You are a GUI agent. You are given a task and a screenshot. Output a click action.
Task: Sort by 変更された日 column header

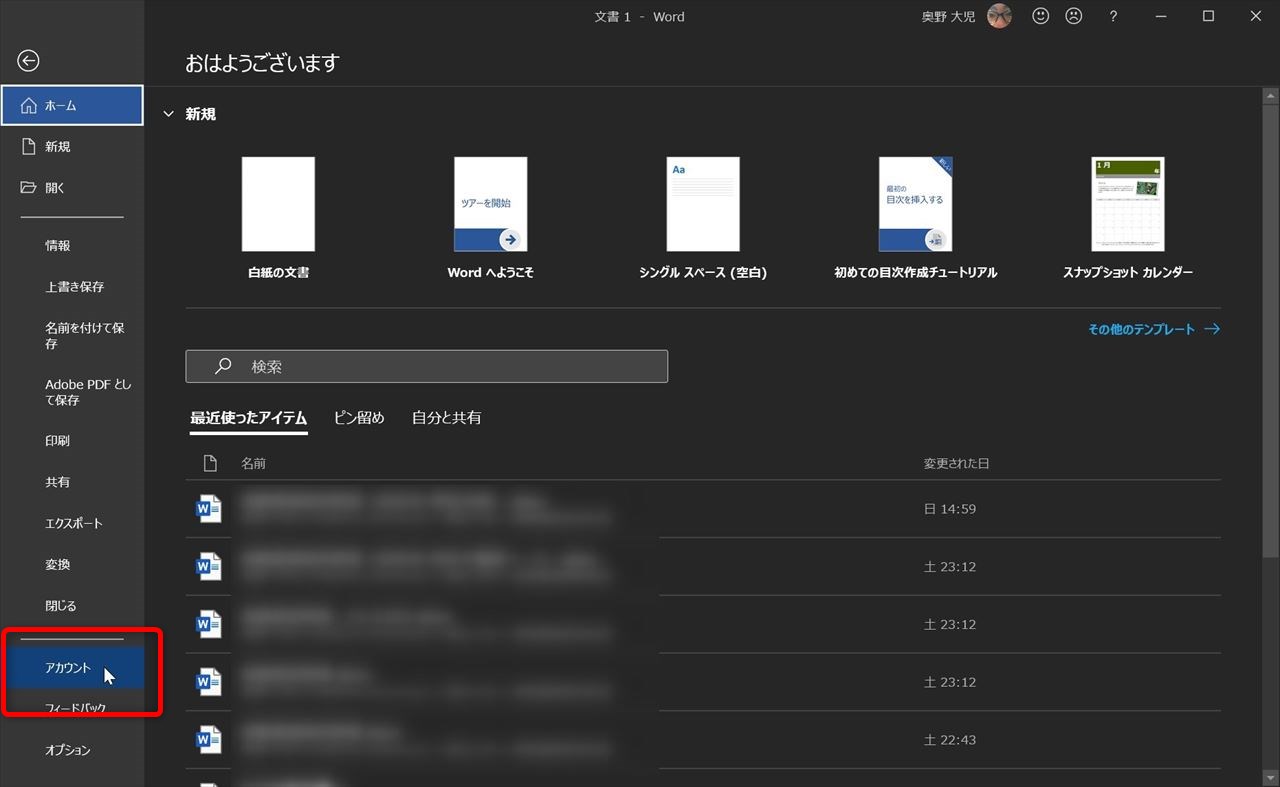956,464
